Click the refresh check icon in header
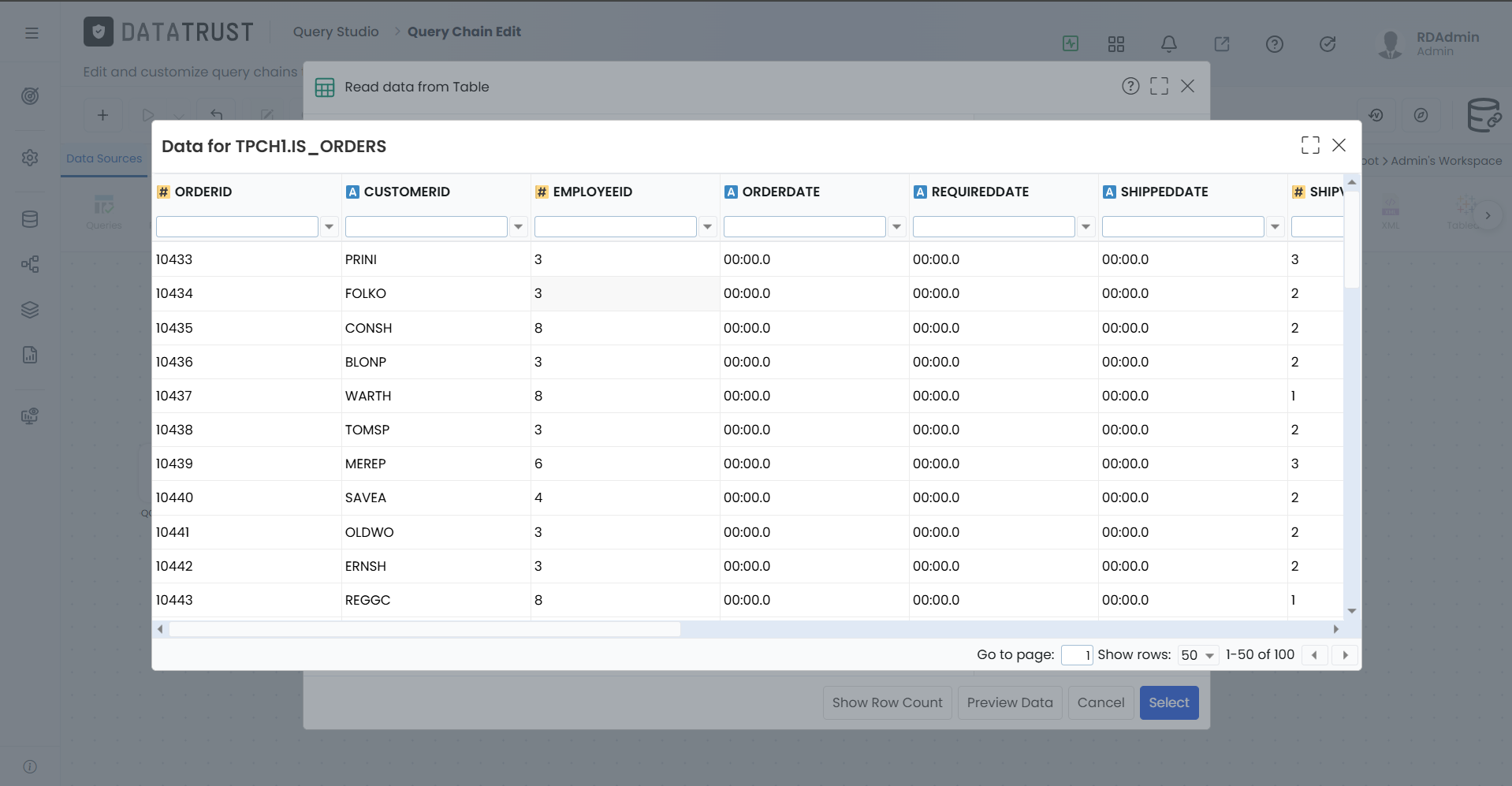1512x786 pixels. [1328, 44]
